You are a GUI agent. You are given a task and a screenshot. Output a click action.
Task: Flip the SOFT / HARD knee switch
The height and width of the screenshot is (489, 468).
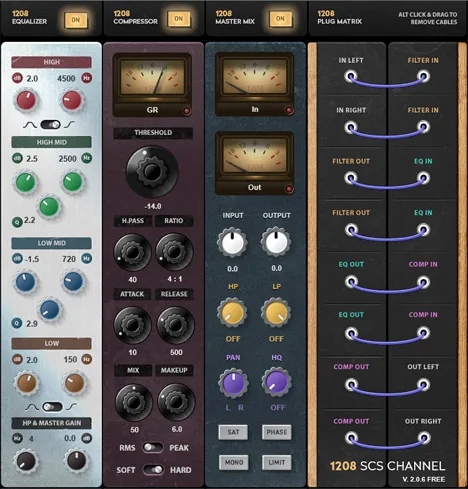(x=153, y=470)
